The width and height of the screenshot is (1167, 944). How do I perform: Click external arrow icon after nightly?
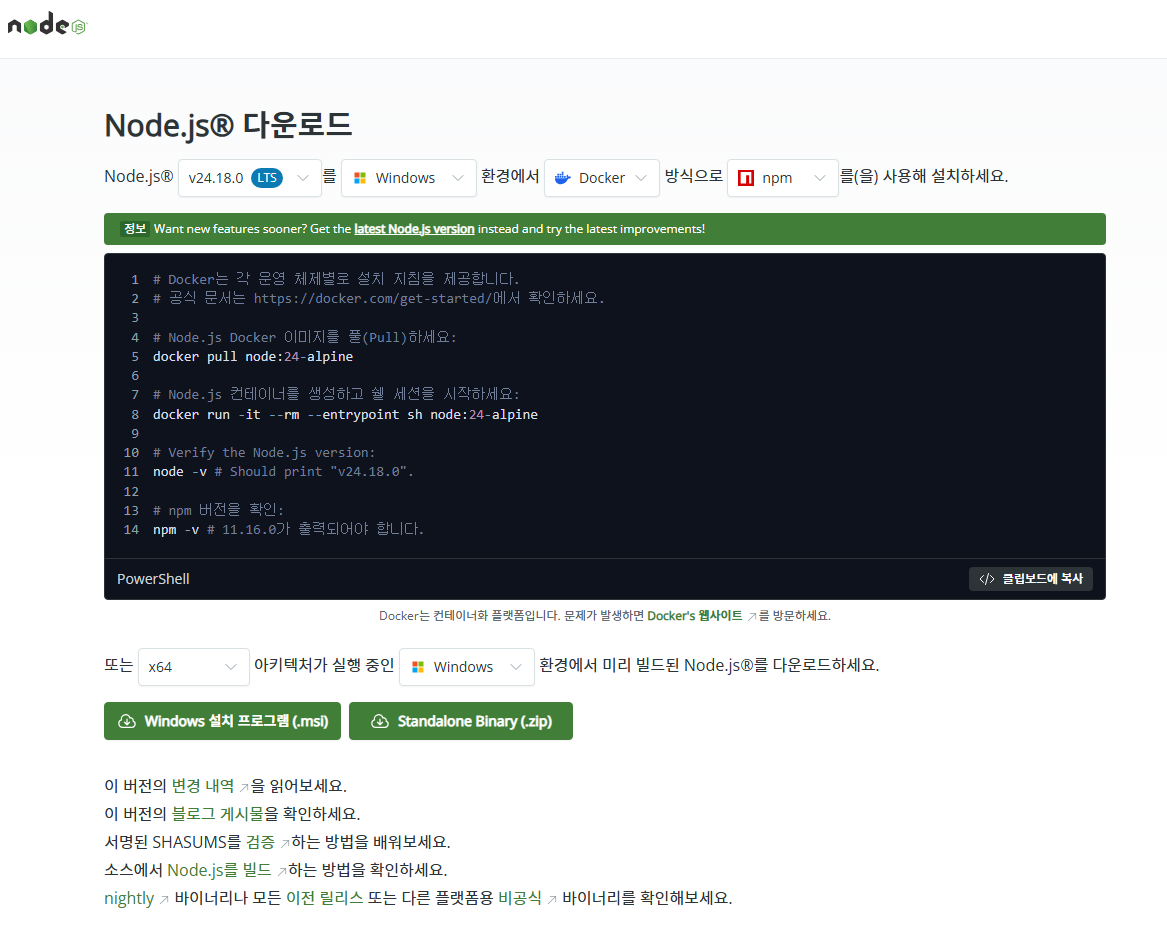pyautogui.click(x=164, y=900)
